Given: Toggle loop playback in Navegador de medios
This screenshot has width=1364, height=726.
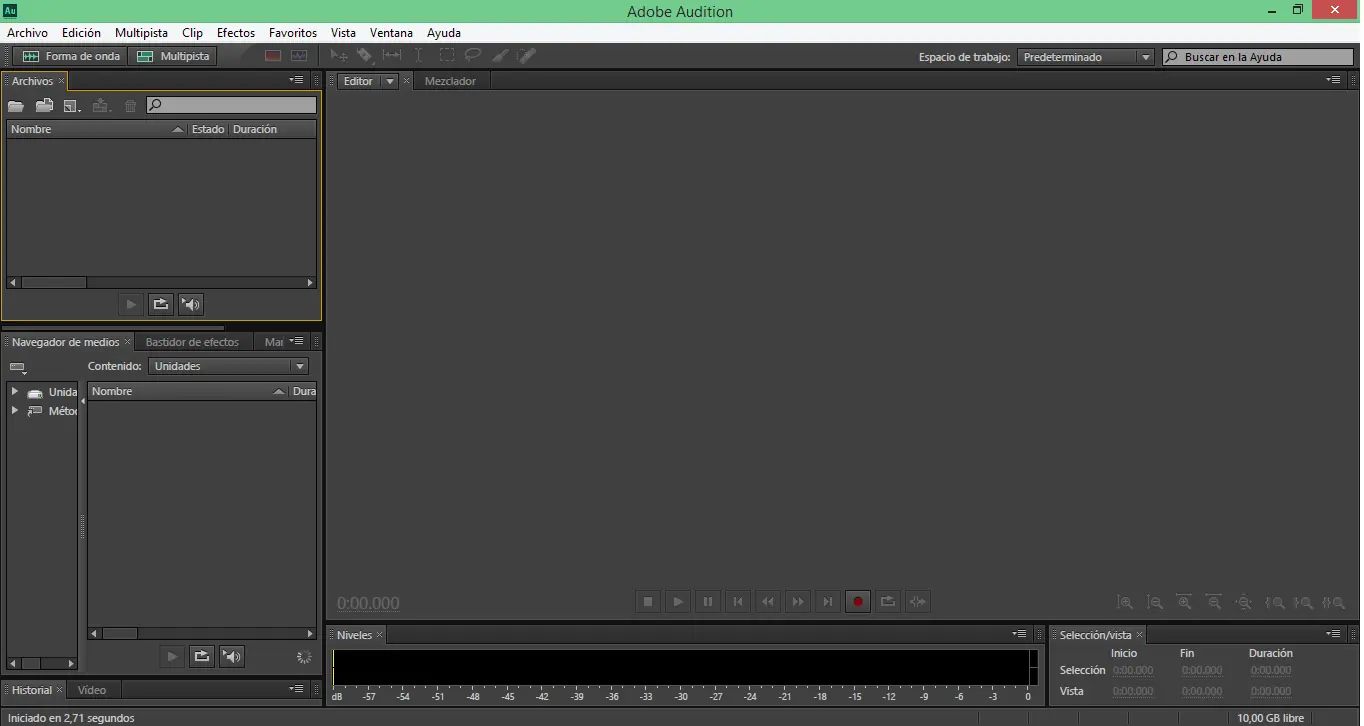Looking at the screenshot, I should pyautogui.click(x=202, y=656).
